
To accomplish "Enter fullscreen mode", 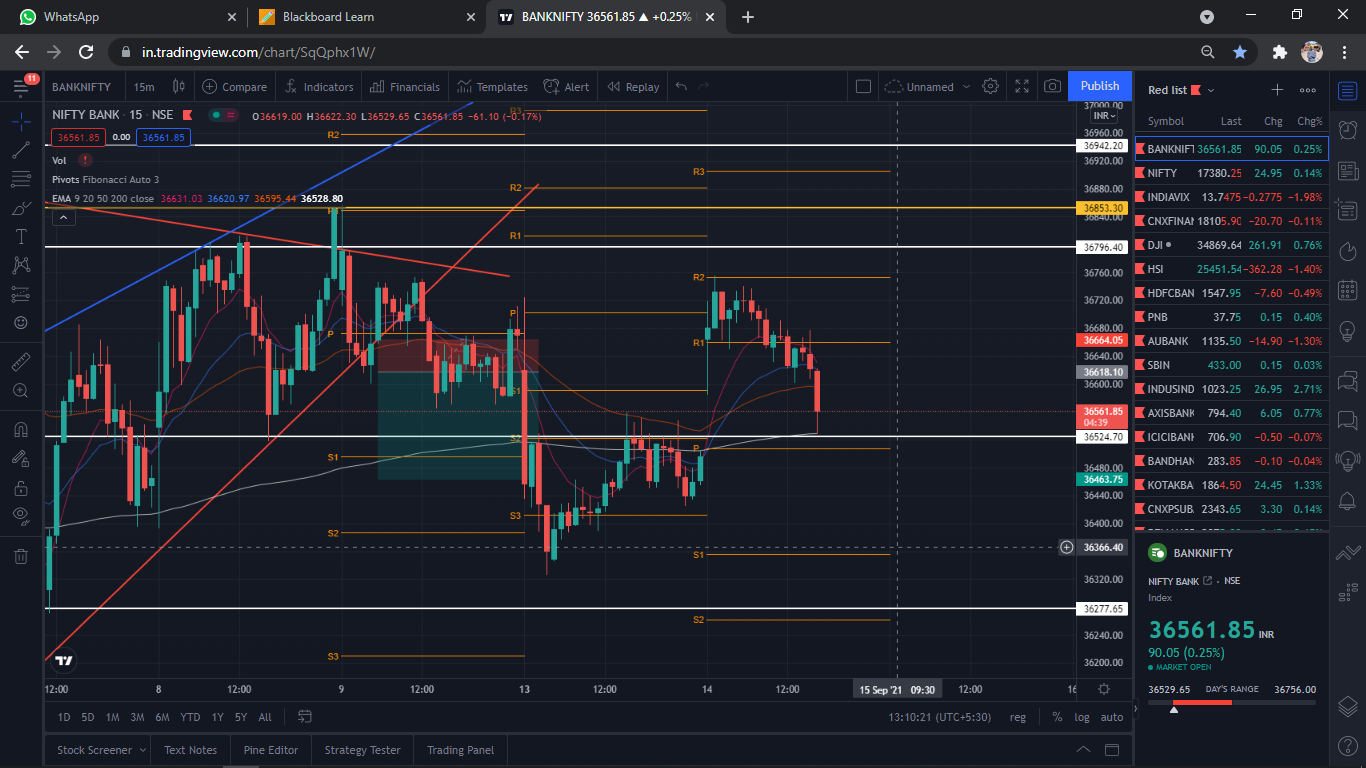I will point(1022,87).
